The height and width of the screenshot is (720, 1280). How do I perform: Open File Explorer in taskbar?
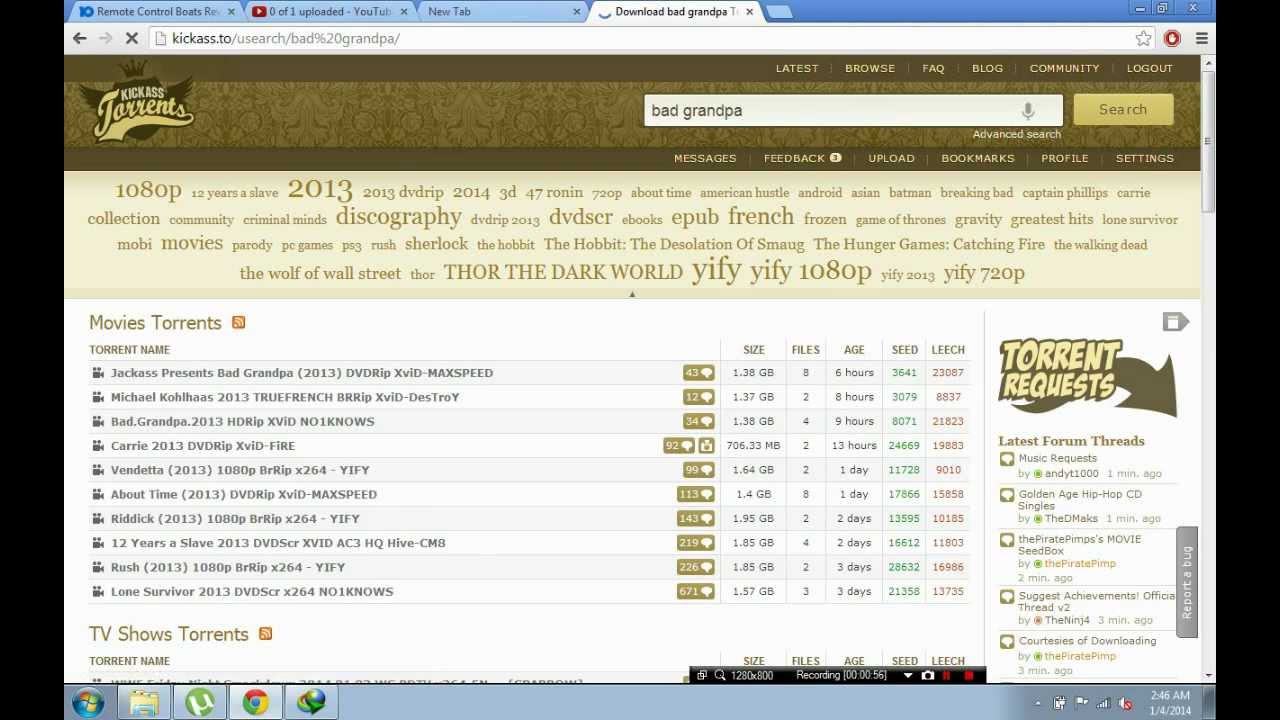(x=144, y=703)
